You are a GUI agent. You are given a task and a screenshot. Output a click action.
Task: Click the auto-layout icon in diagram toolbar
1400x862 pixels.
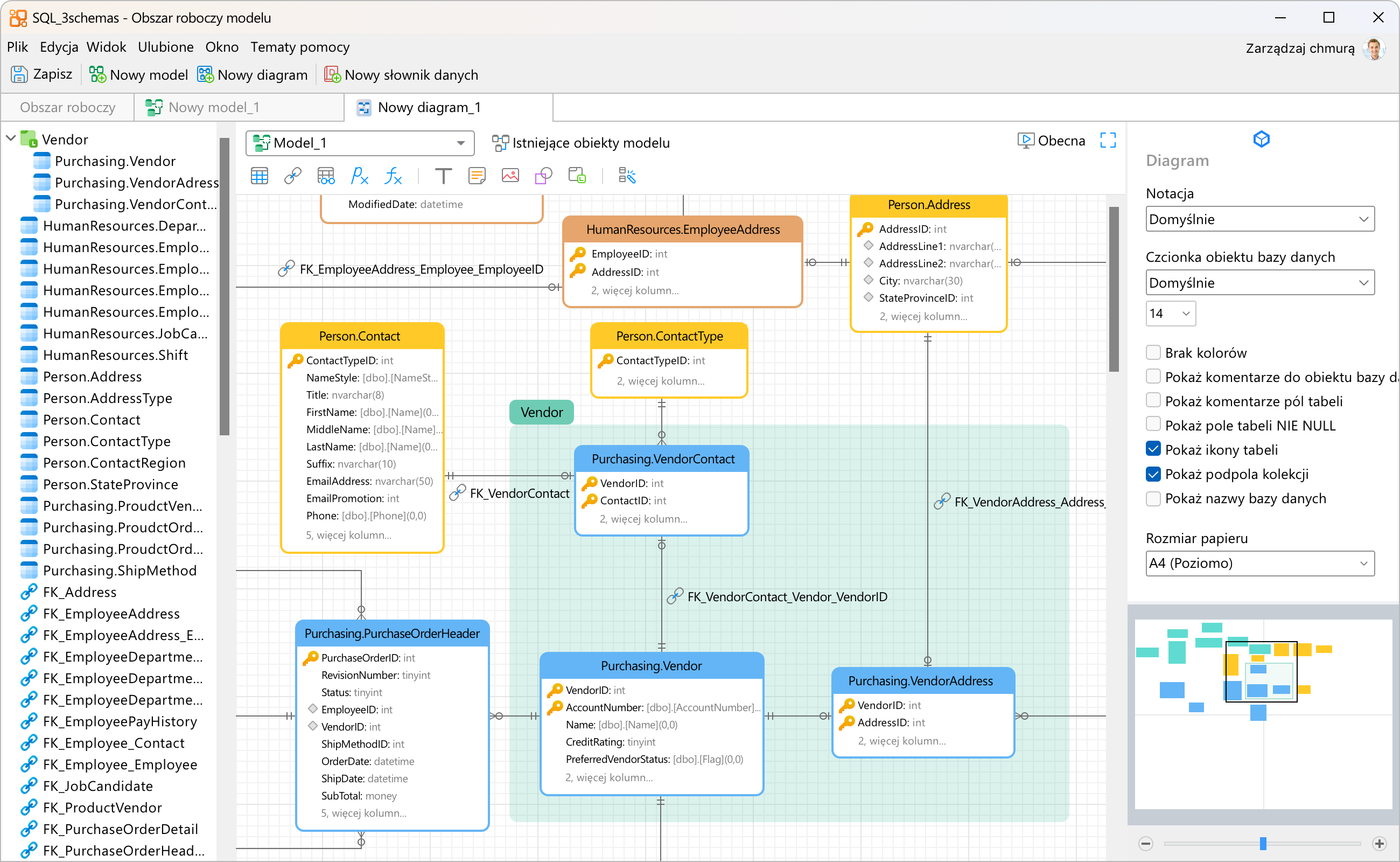(x=627, y=176)
